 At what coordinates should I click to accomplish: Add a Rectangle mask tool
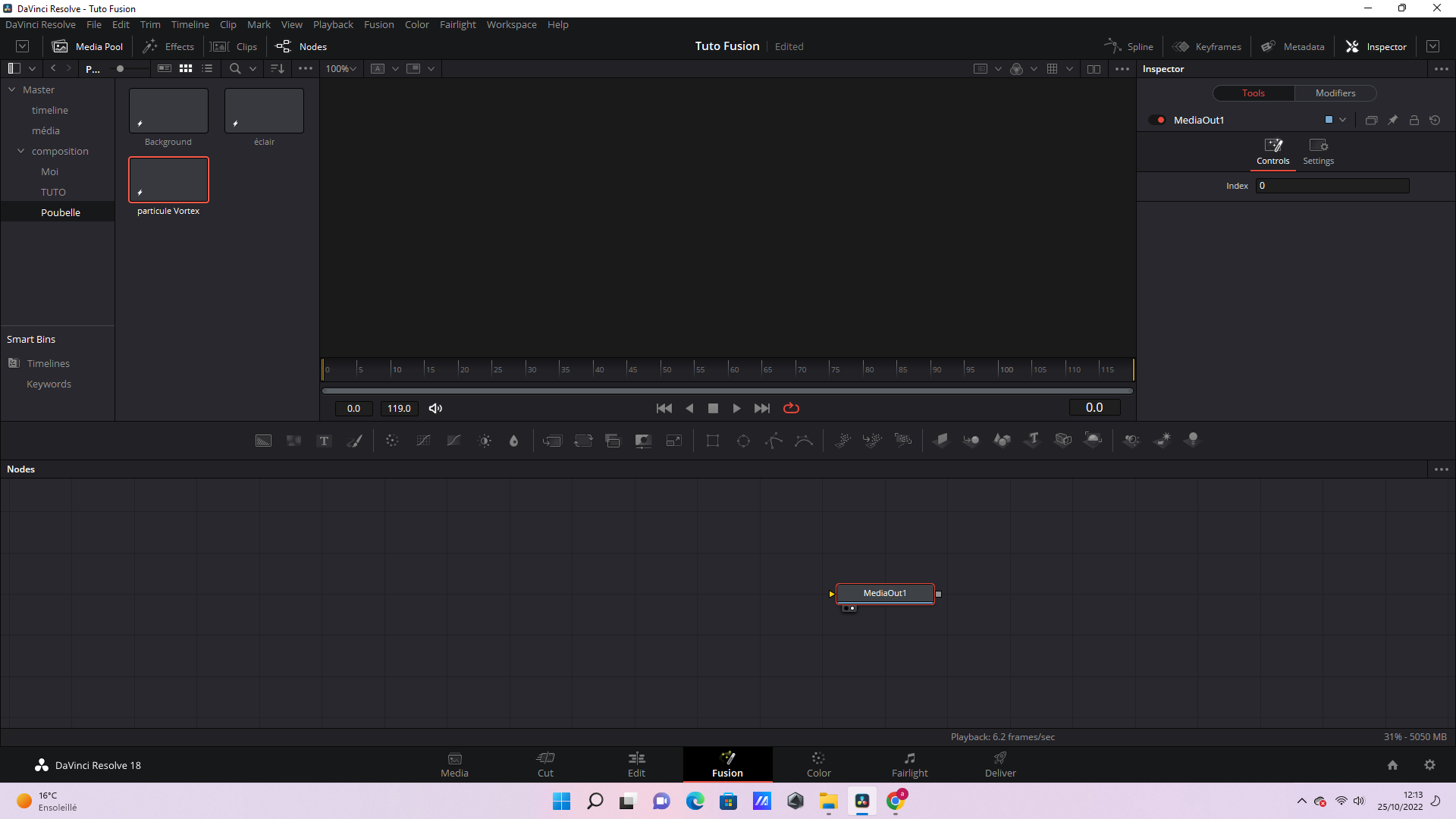point(712,441)
